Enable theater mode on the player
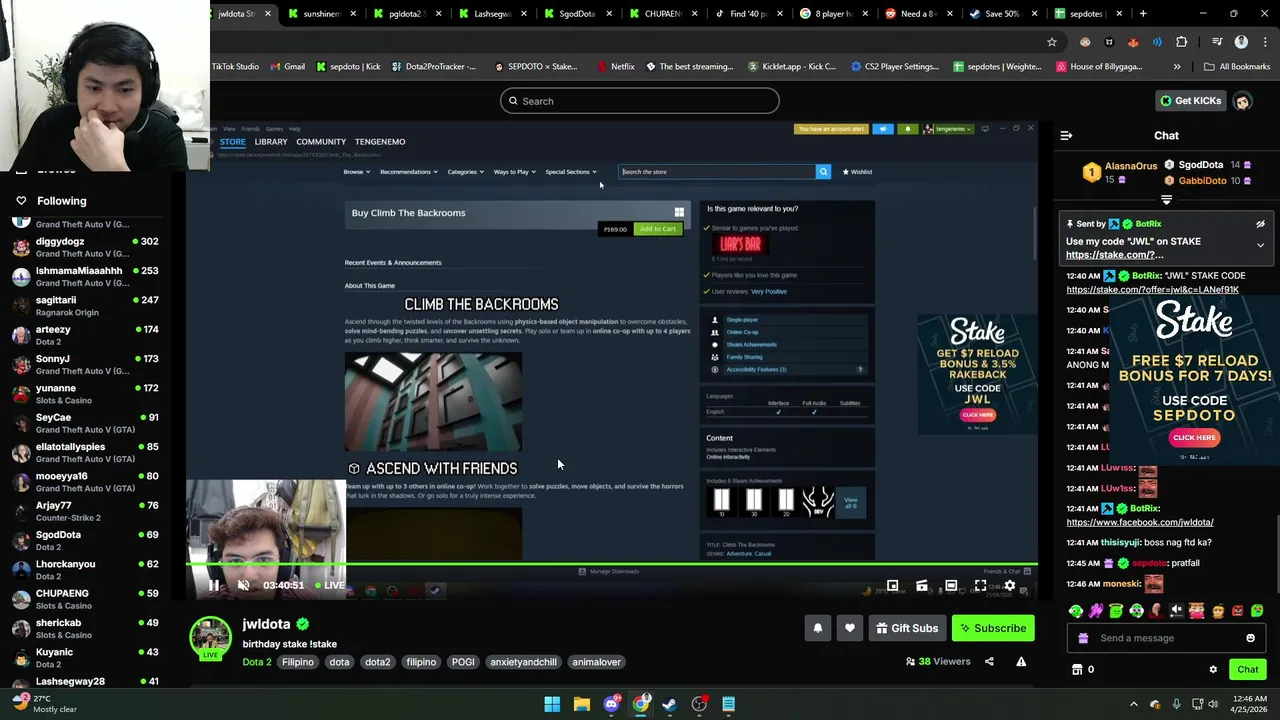This screenshot has width=1280, height=720. coord(951,586)
